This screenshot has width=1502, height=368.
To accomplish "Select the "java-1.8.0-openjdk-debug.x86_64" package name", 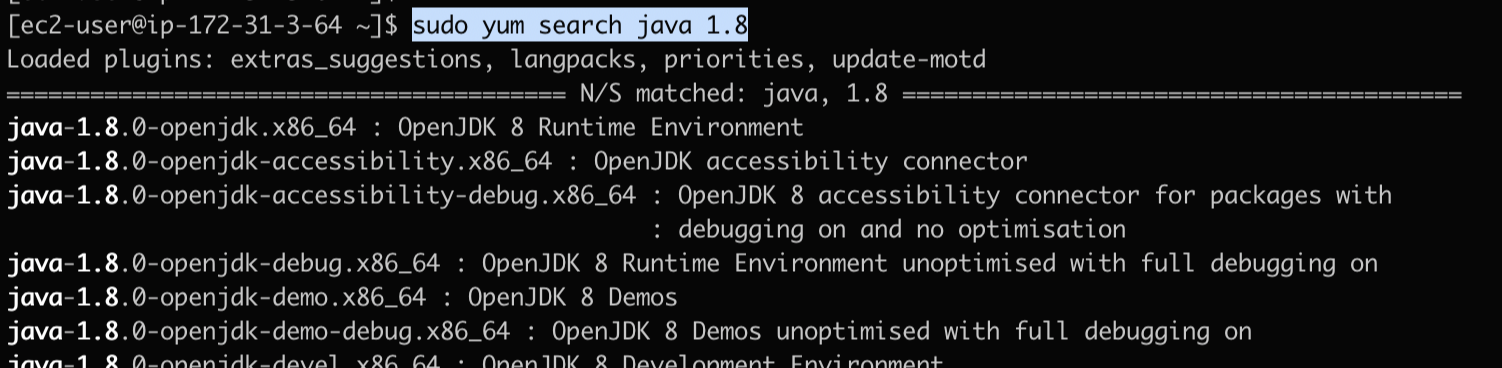I will click(x=223, y=264).
